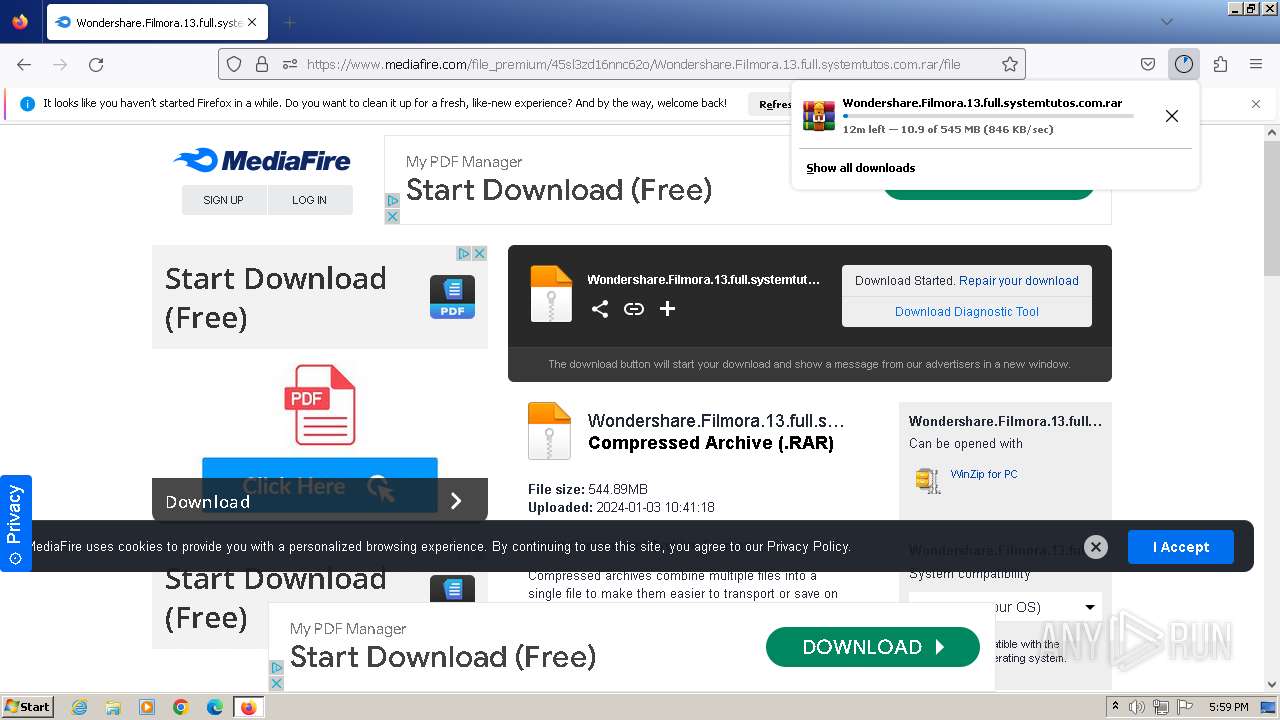Click the address bar URL field
This screenshot has height=720, width=1280.
[x=633, y=64]
